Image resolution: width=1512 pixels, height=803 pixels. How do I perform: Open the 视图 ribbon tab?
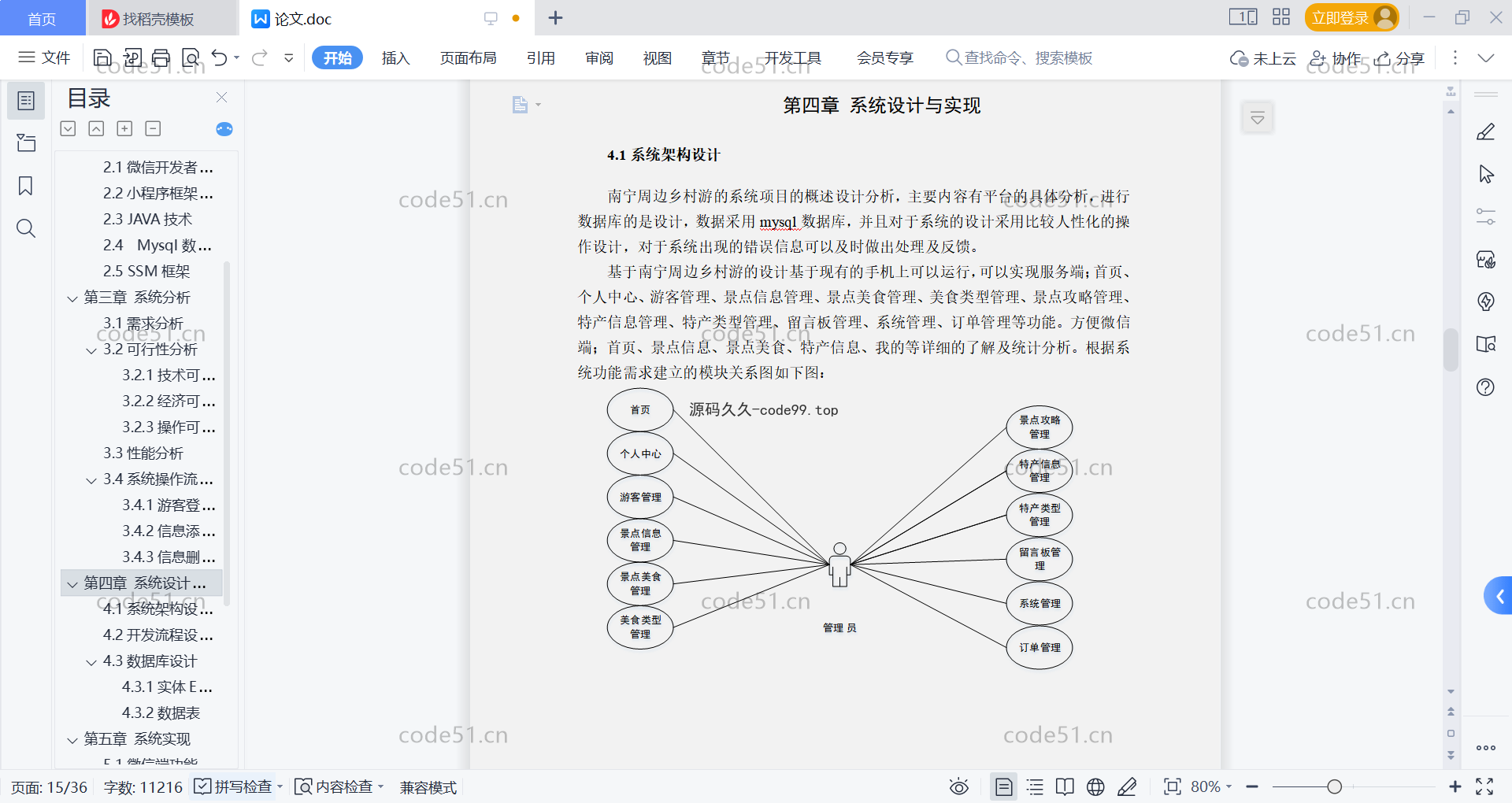click(658, 57)
